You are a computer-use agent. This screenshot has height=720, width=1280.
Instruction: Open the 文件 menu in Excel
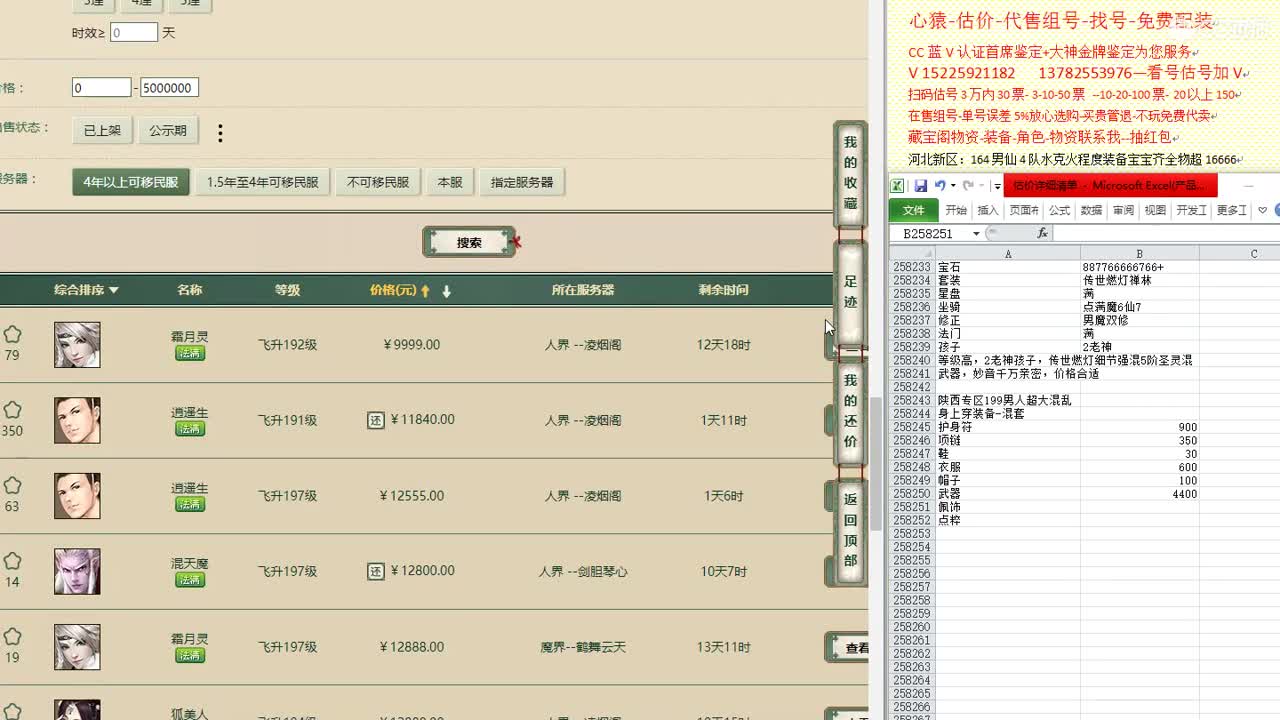(914, 210)
